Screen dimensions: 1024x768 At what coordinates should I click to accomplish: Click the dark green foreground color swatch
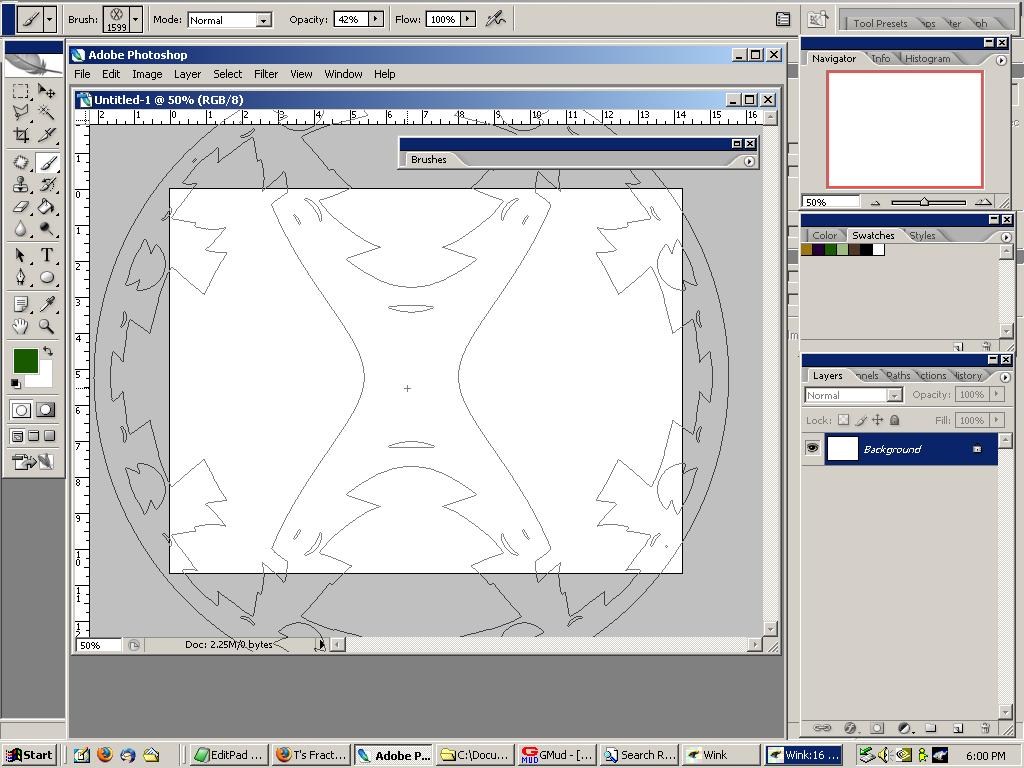click(x=25, y=361)
